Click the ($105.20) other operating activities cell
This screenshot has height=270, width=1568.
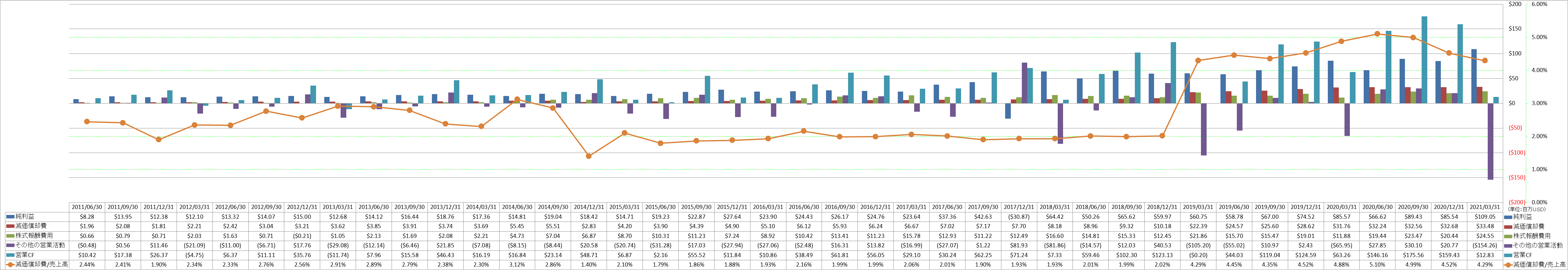[x=1198, y=245]
